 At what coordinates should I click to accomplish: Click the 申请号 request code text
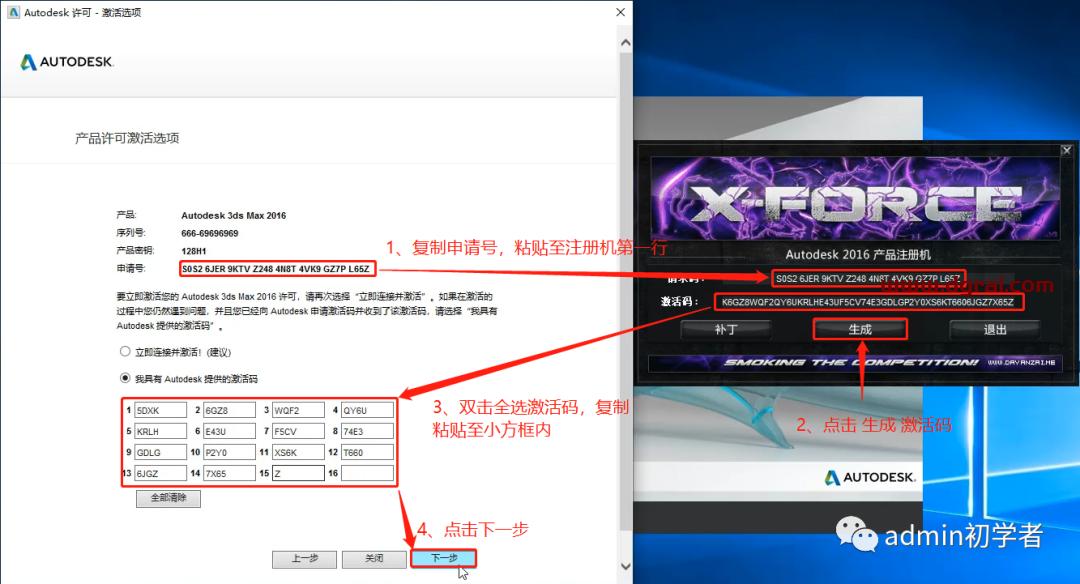(276, 269)
